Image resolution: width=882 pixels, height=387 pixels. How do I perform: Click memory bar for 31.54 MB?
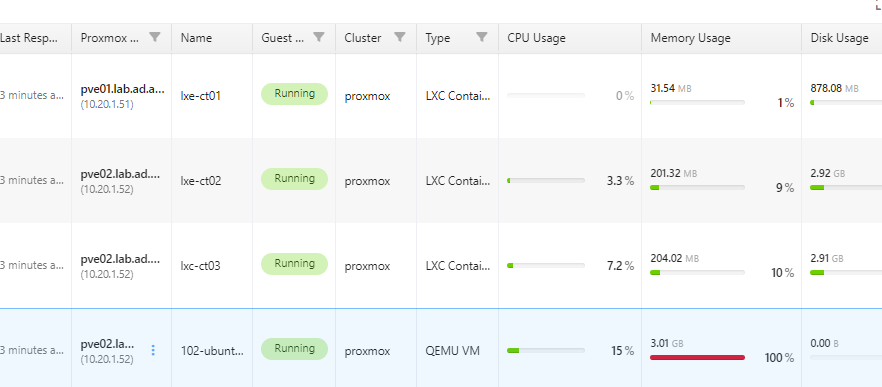pyautogui.click(x=698, y=102)
